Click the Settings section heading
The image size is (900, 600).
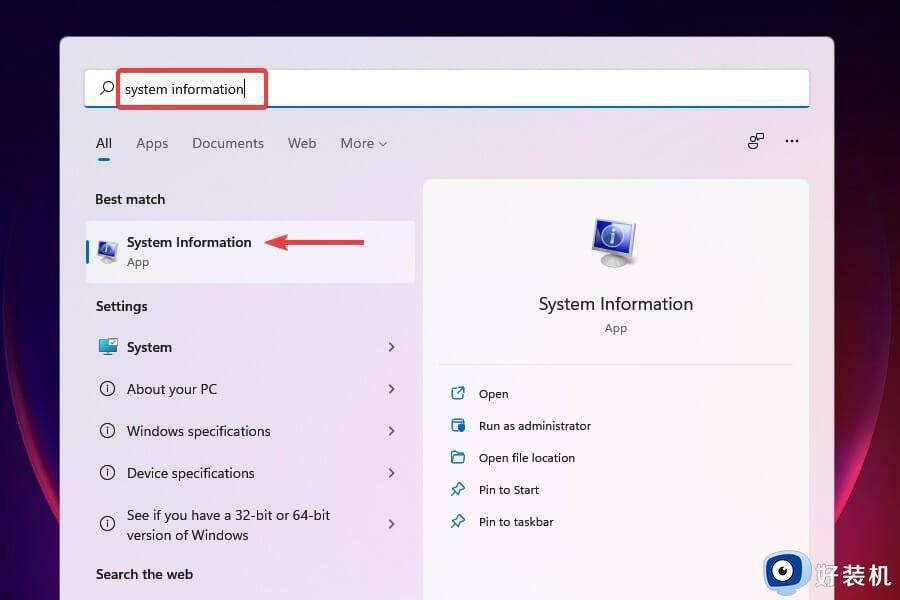122,307
